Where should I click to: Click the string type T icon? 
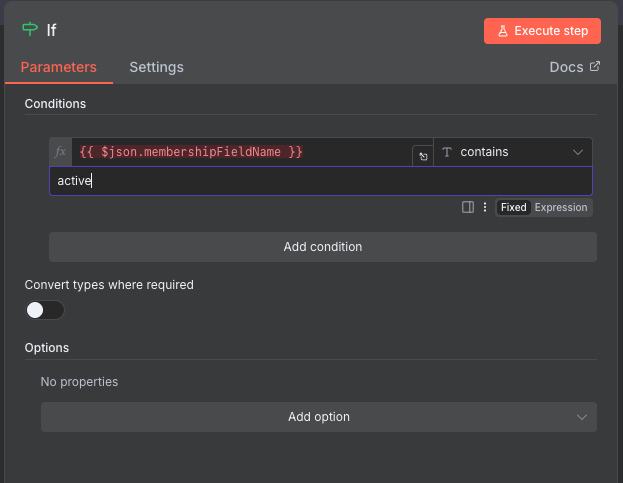pyautogui.click(x=447, y=152)
